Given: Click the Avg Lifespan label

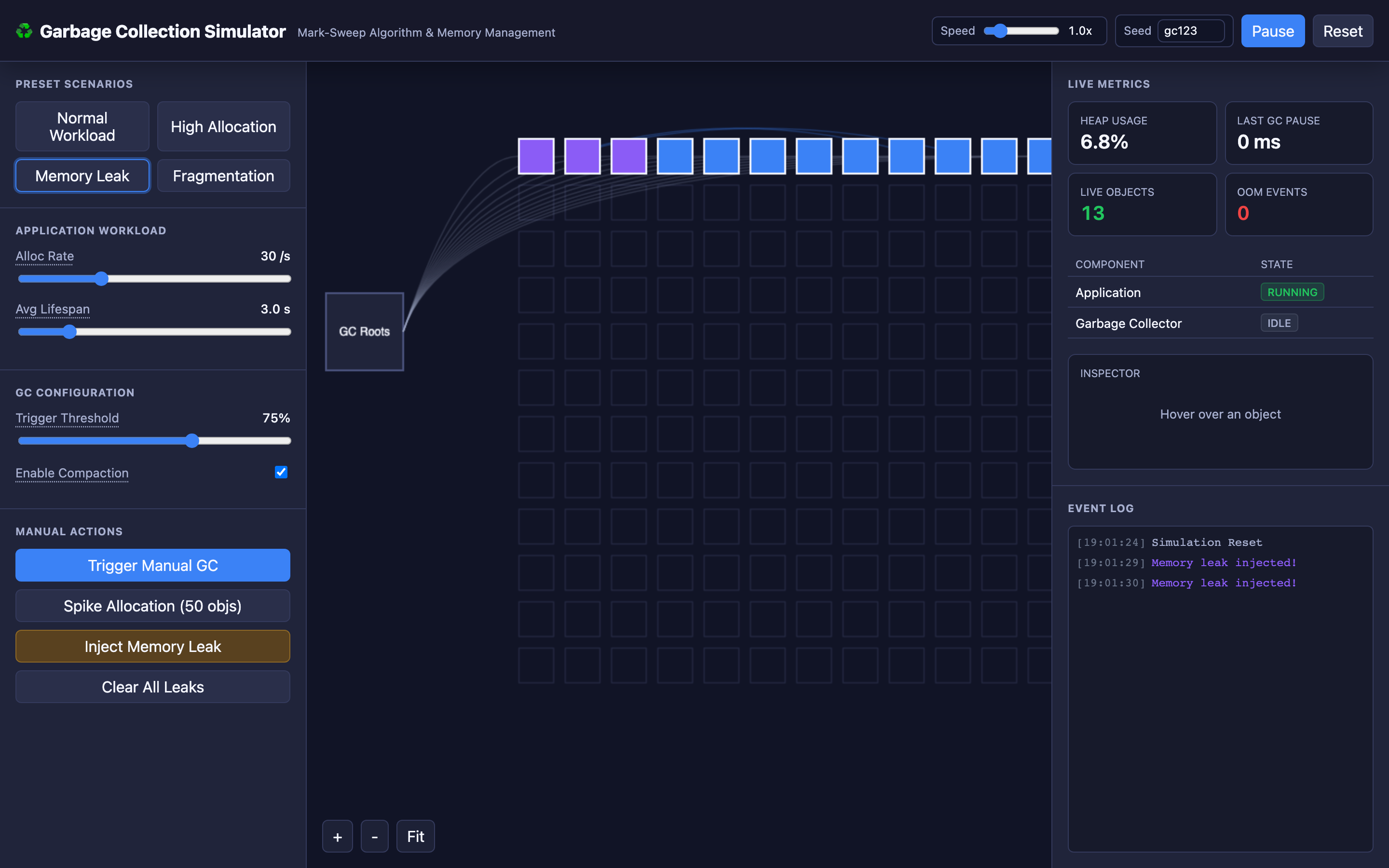Looking at the screenshot, I should pos(53,309).
